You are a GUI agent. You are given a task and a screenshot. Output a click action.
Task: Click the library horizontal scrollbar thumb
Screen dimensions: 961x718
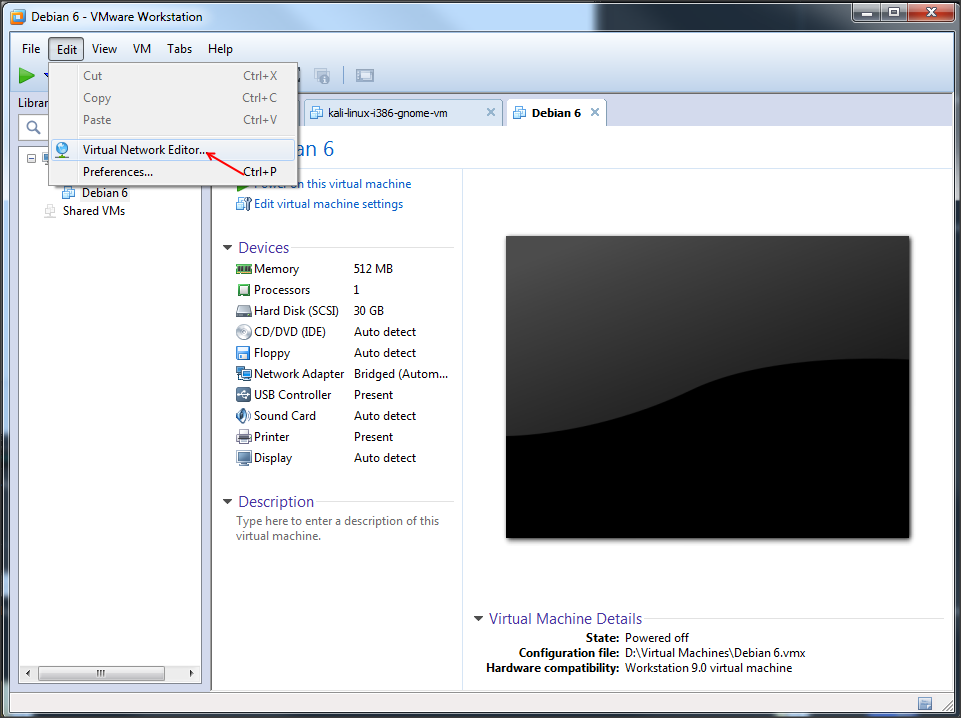click(x=101, y=673)
